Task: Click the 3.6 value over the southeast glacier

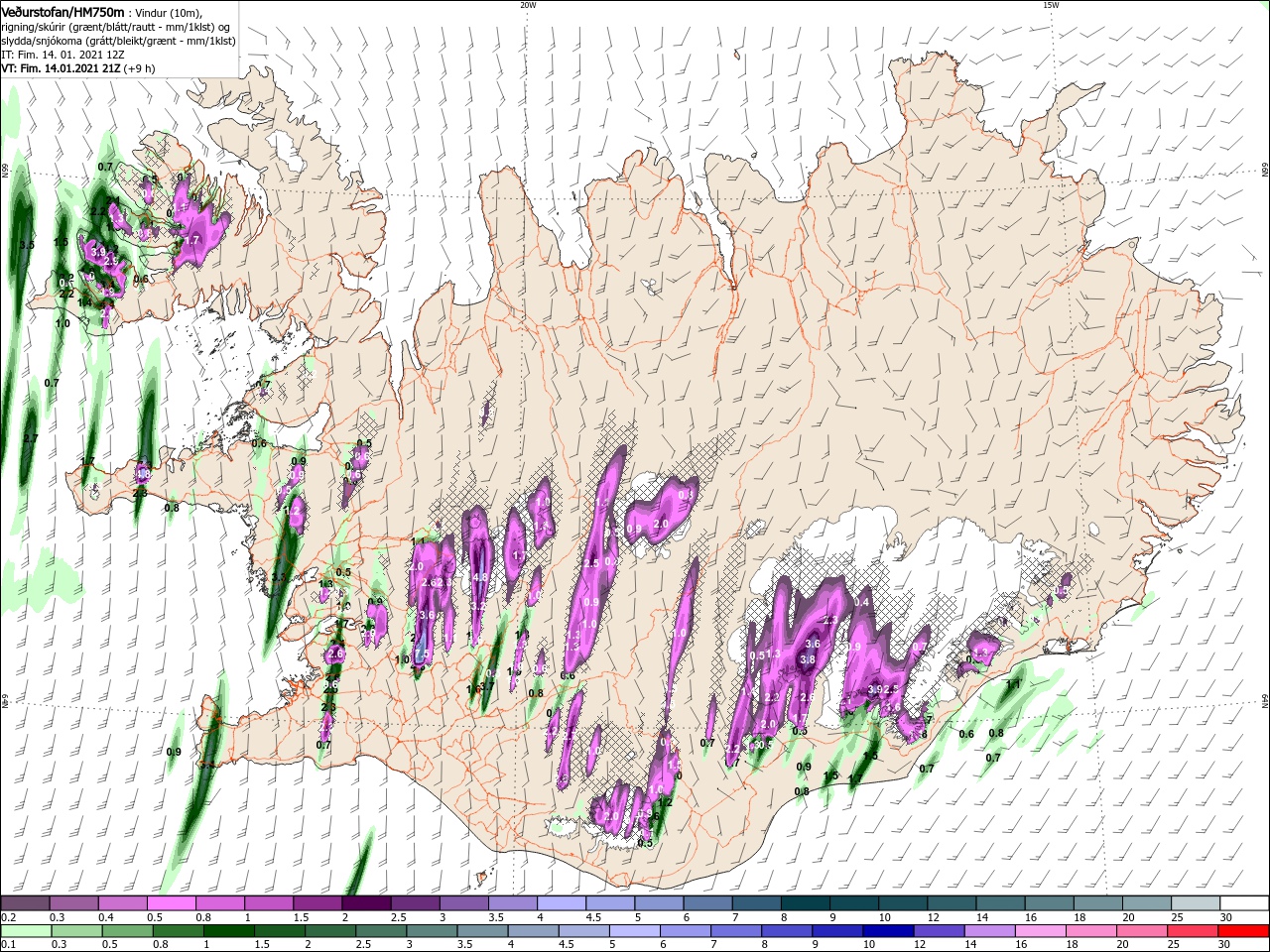Action: pos(812,644)
